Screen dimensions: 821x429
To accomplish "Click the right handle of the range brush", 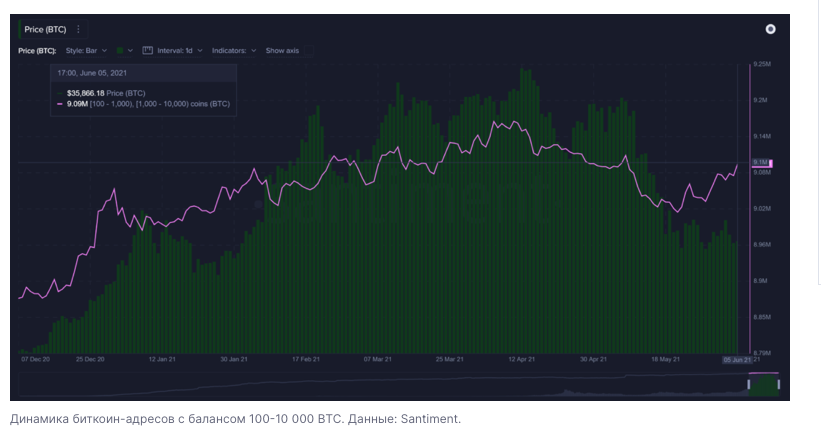I will click(x=778, y=384).
